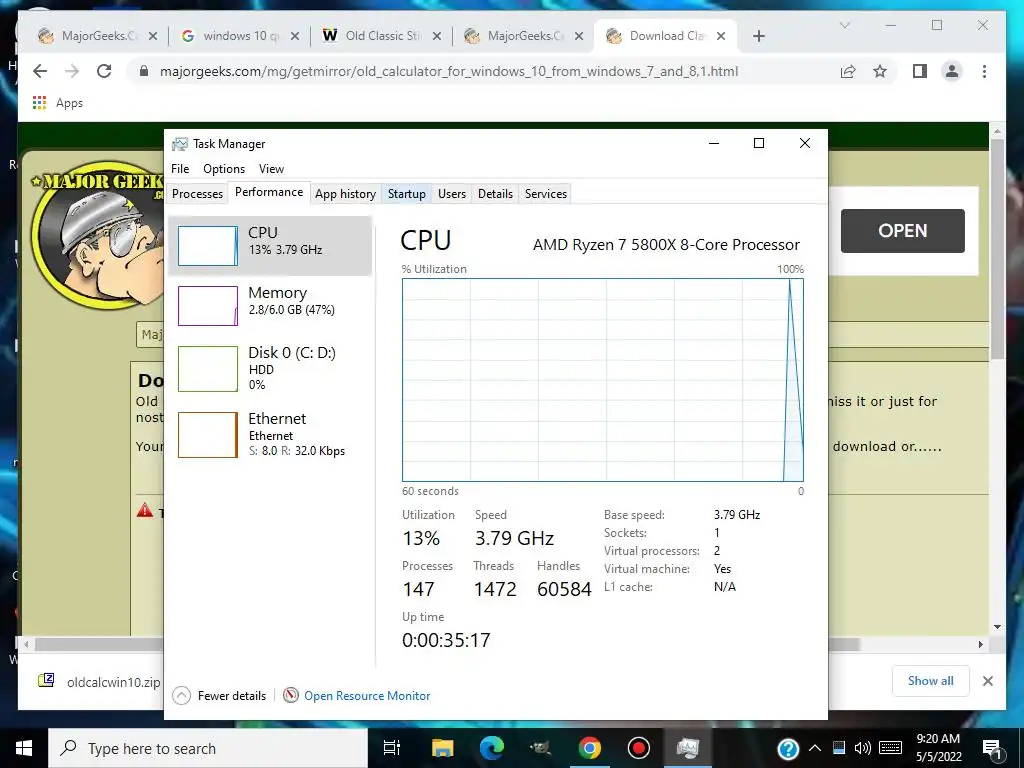1024x768 pixels.
Task: Click the red record taskbar icon
Action: coord(638,748)
